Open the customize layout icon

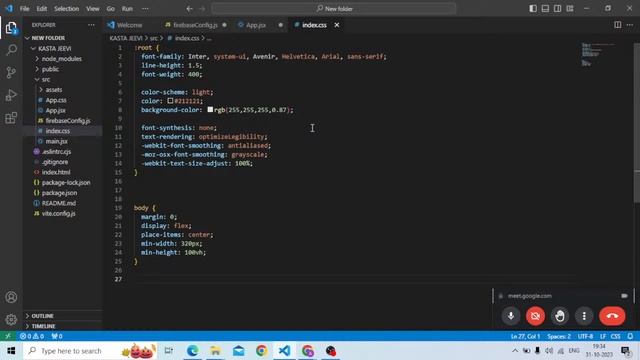click(x=570, y=9)
